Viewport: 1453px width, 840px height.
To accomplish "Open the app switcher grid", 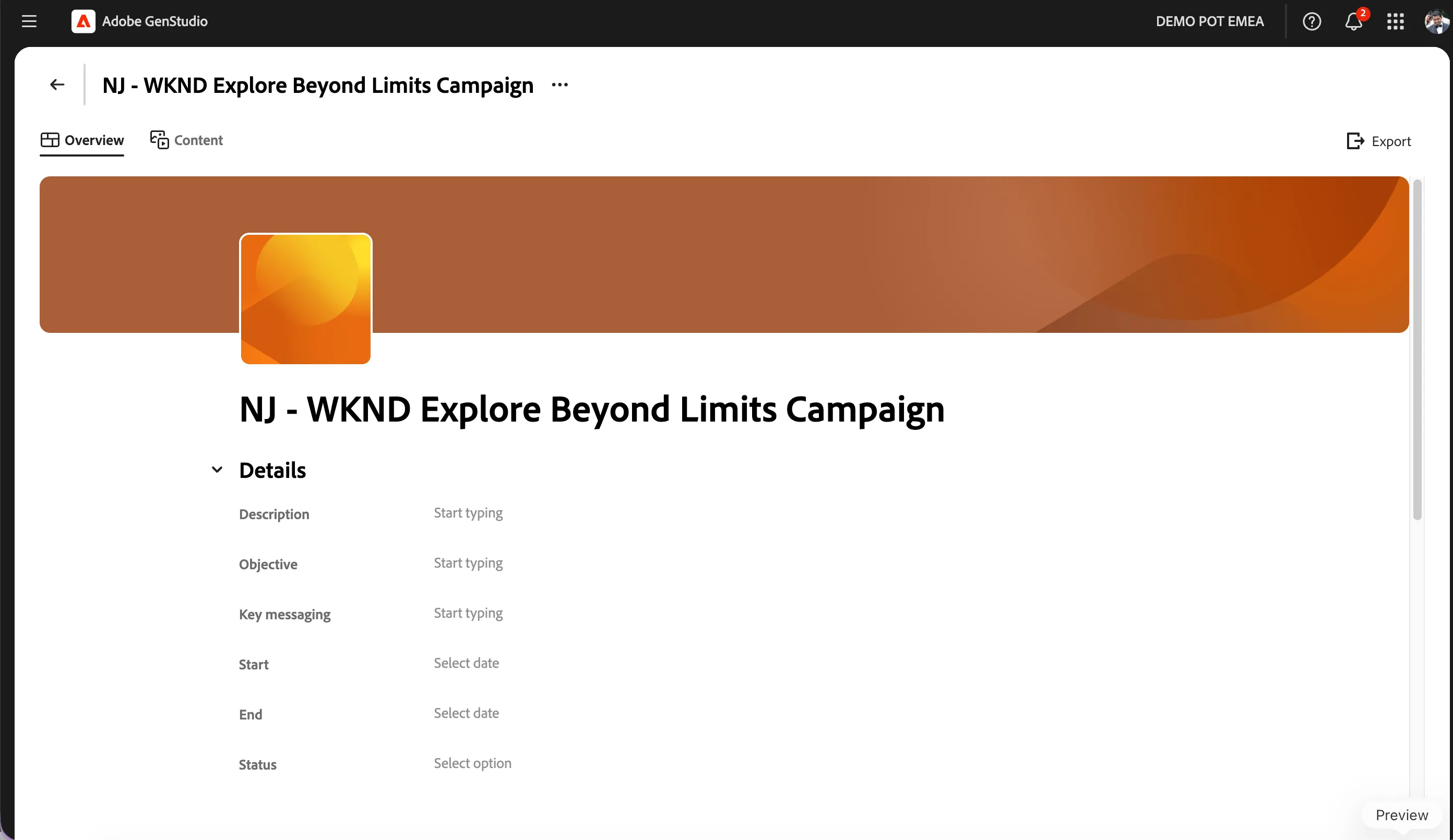I will 1395,21.
